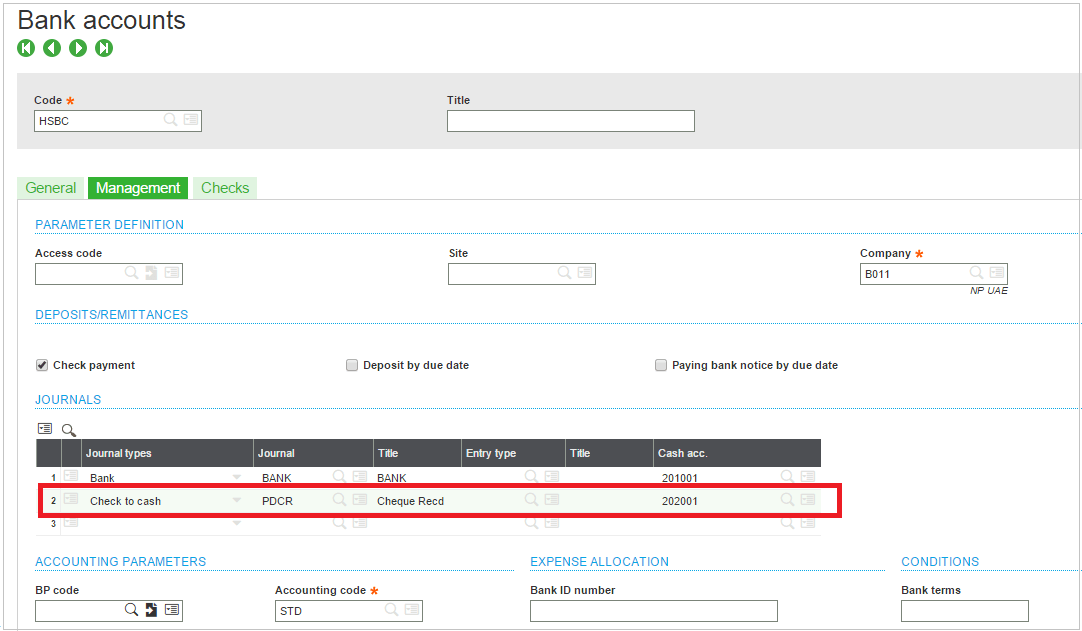Open the empty Journal types dropdown on row 3
This screenshot has height=631, width=1082.
pos(236,521)
